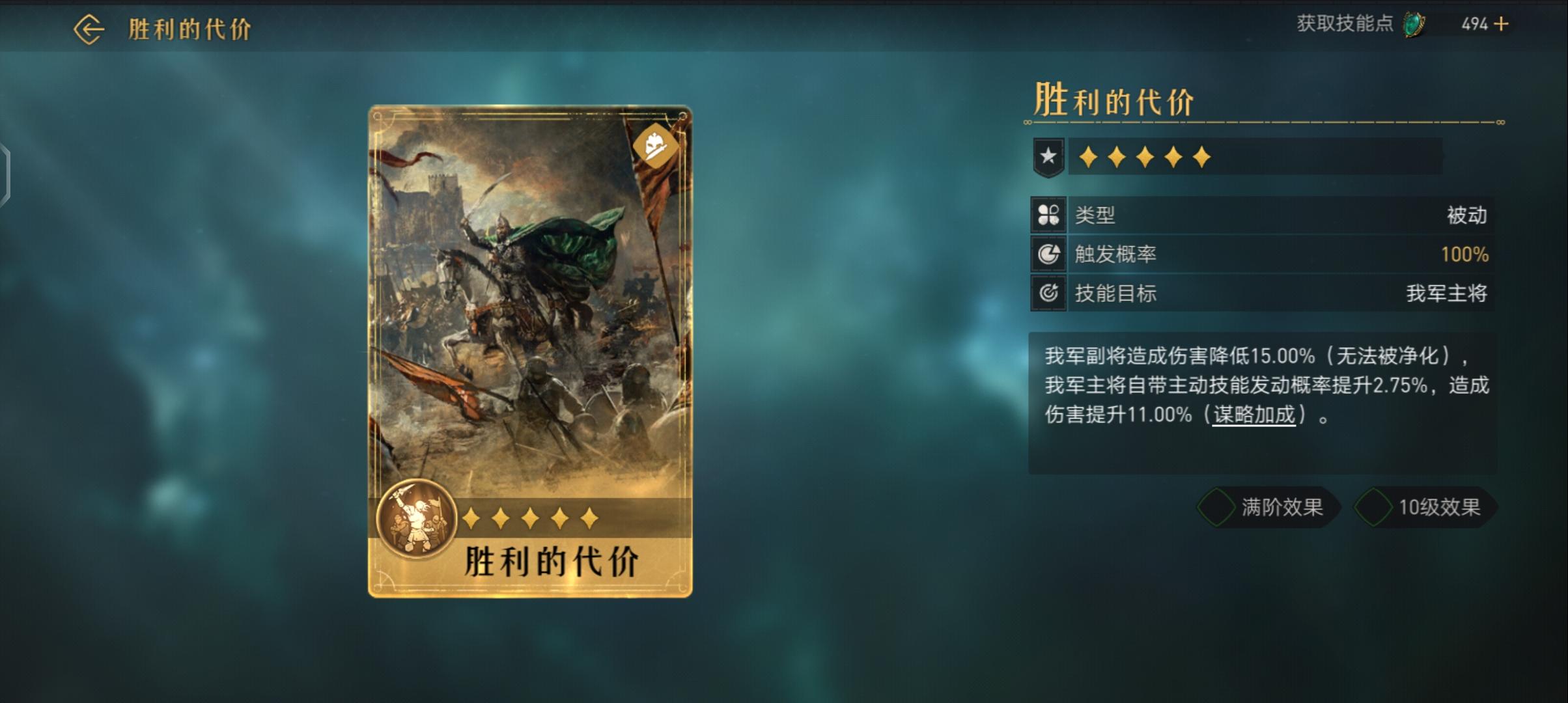1568x703 pixels.
Task: Select the 触发概率 100% row
Action: pos(1263,254)
